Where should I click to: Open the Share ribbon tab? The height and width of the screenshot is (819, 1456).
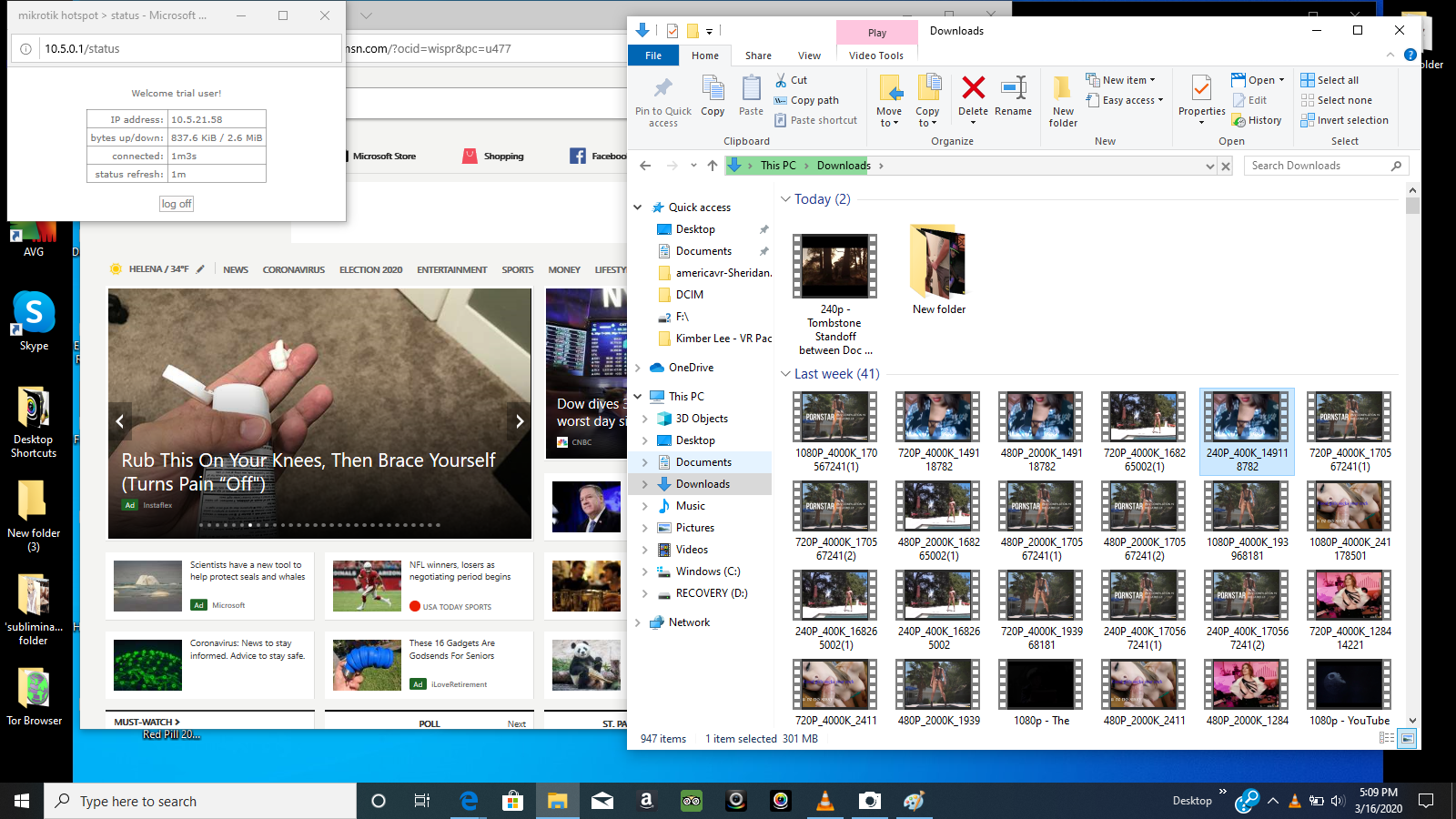[x=758, y=56]
